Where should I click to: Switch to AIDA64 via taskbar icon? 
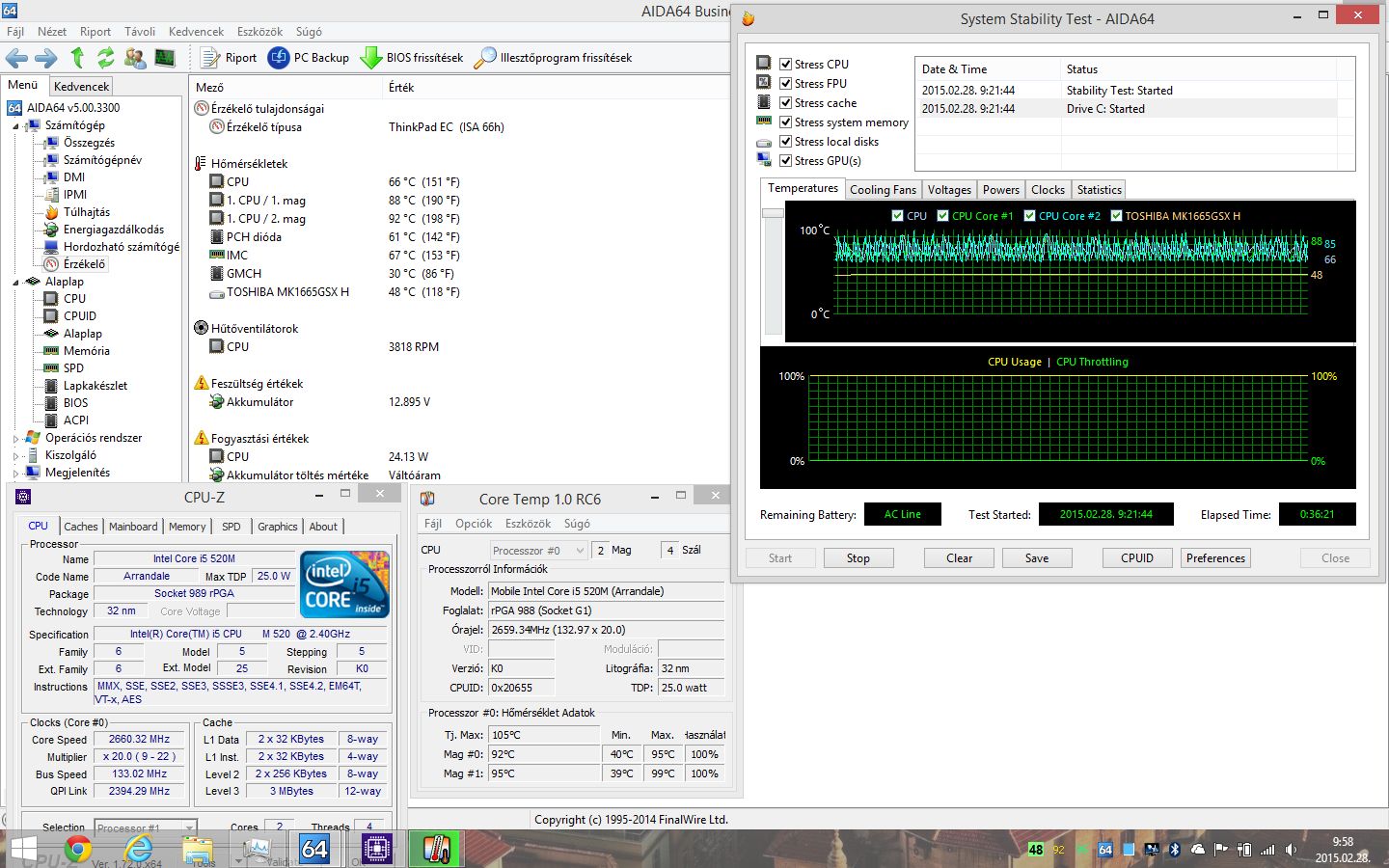pos(315,849)
